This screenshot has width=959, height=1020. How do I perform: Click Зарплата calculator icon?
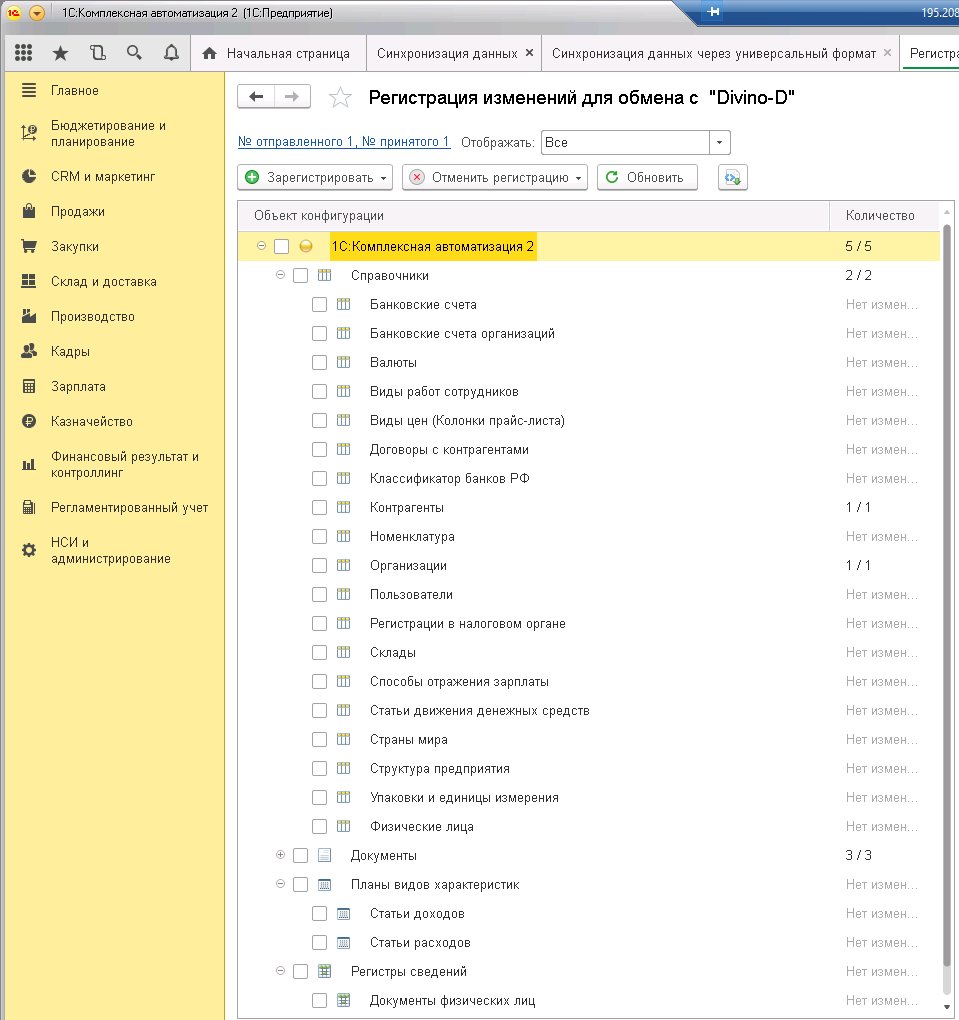pyautogui.click(x=29, y=386)
